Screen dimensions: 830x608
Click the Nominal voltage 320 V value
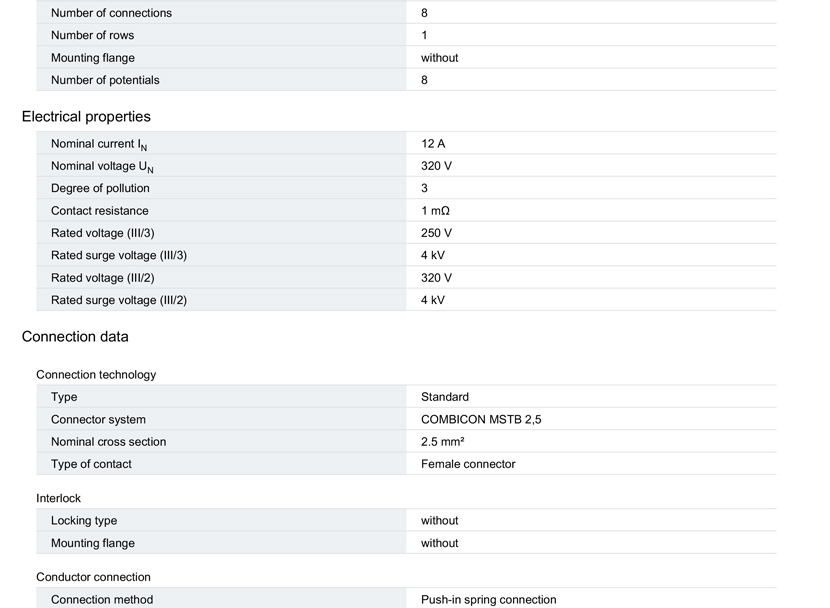point(436,166)
